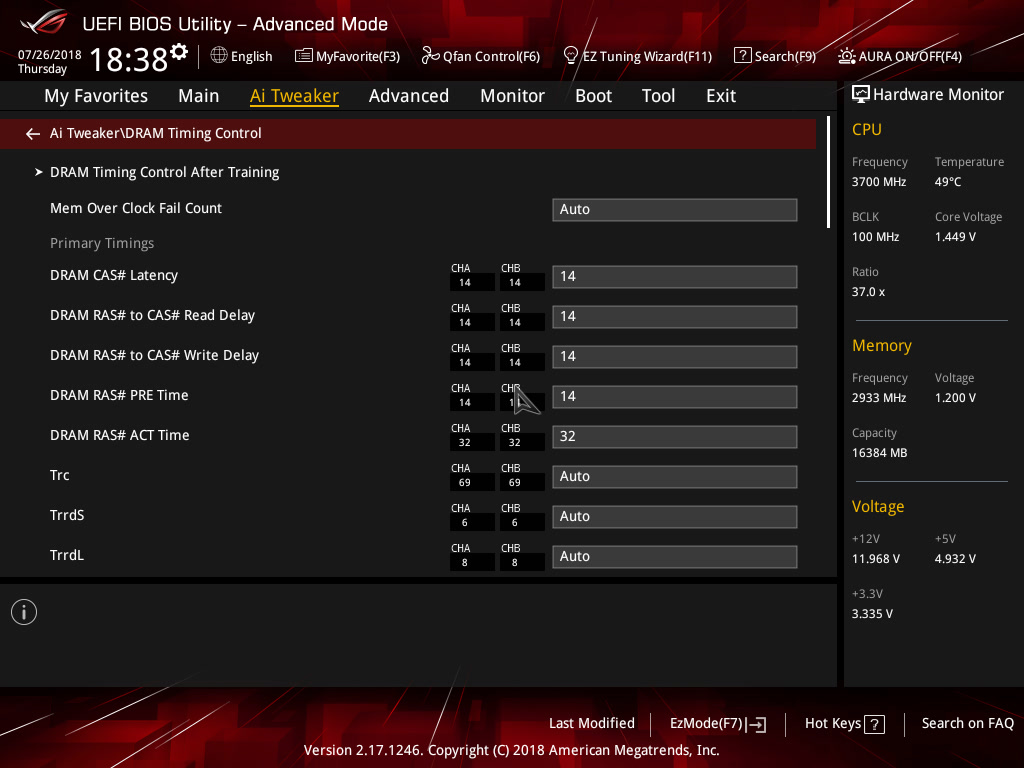
Task: Open Qfan Control fan icon
Action: click(430, 56)
